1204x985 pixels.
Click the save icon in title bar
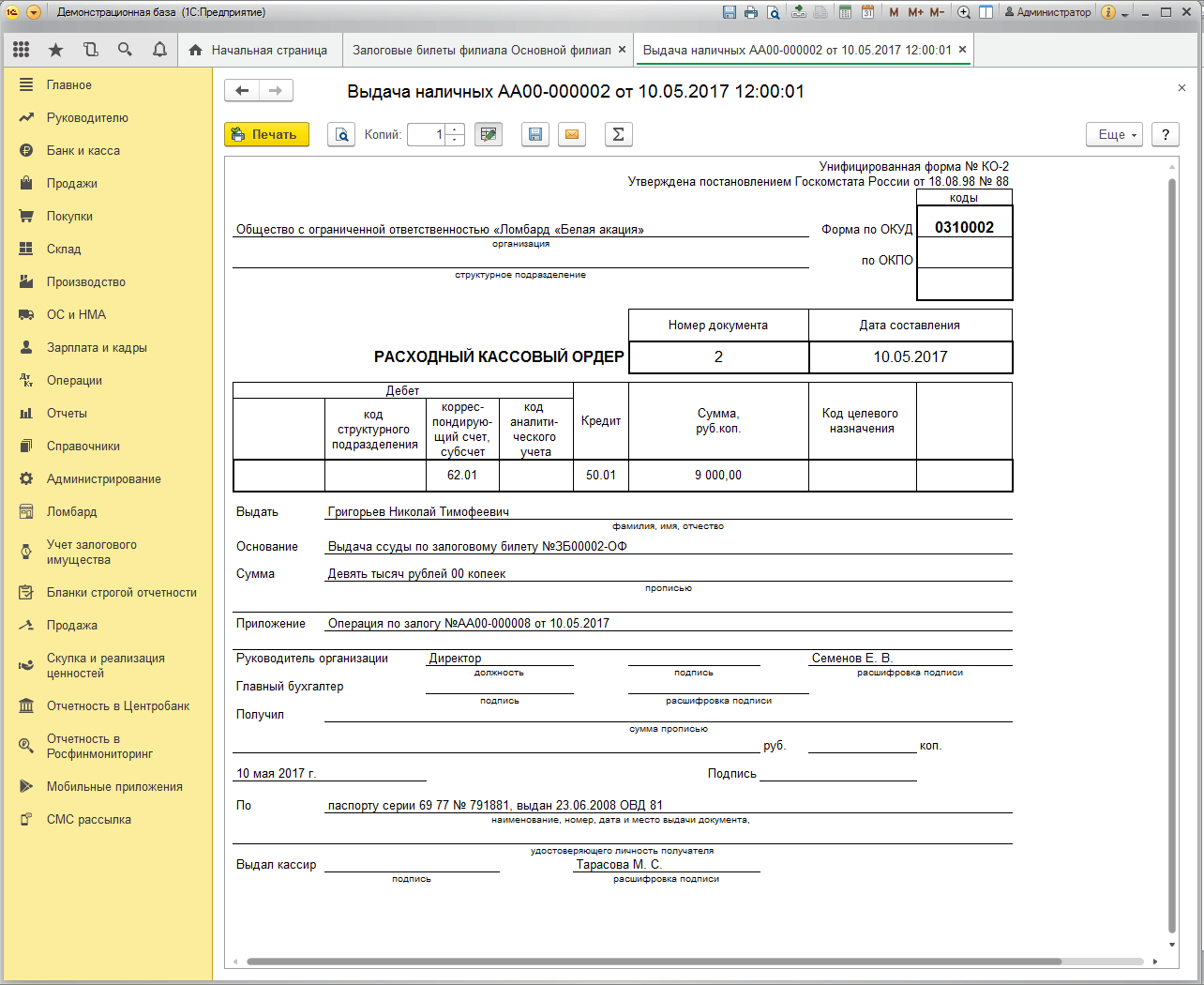(x=730, y=12)
